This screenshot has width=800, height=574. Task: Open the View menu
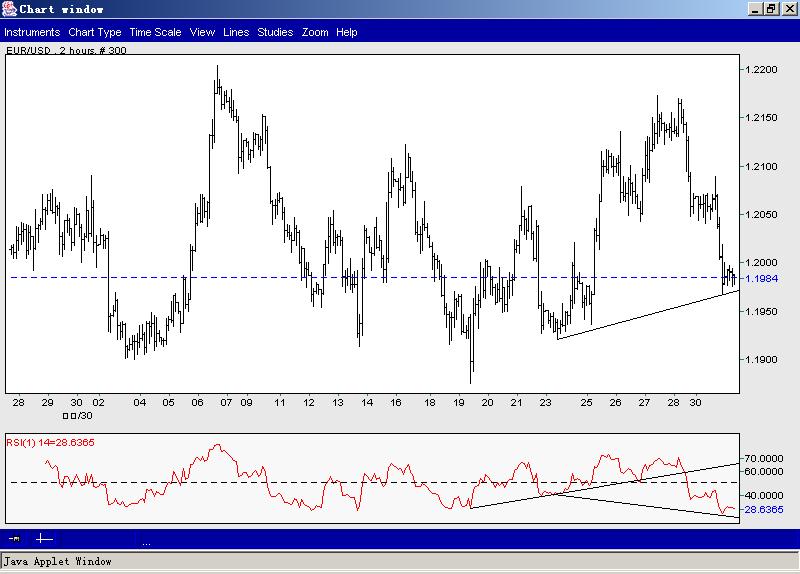pyautogui.click(x=202, y=32)
